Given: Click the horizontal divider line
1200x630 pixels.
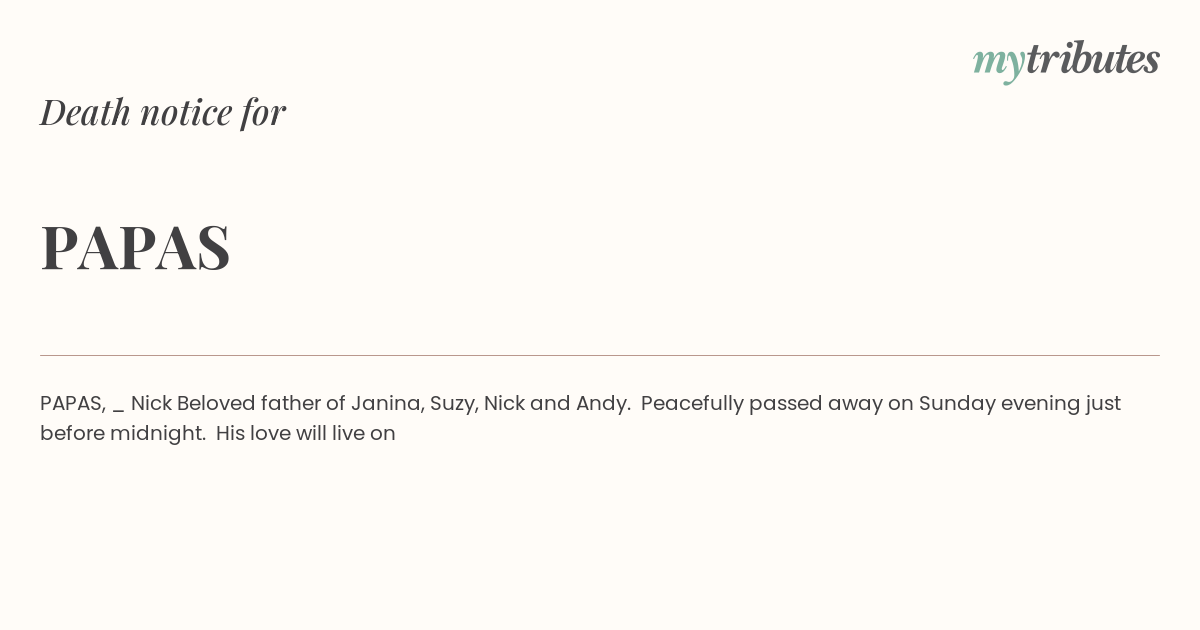Looking at the screenshot, I should pyautogui.click(x=600, y=355).
